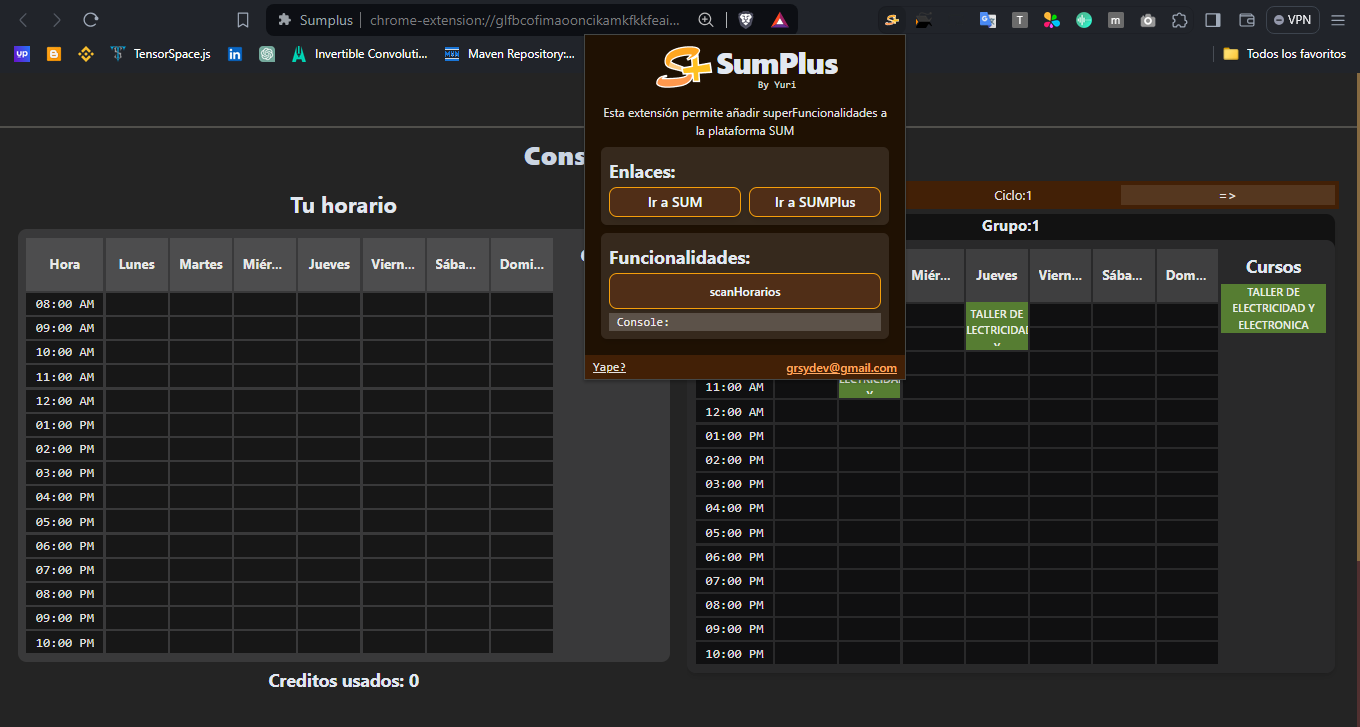Click the Lunes header in Tu horario

(x=137, y=264)
